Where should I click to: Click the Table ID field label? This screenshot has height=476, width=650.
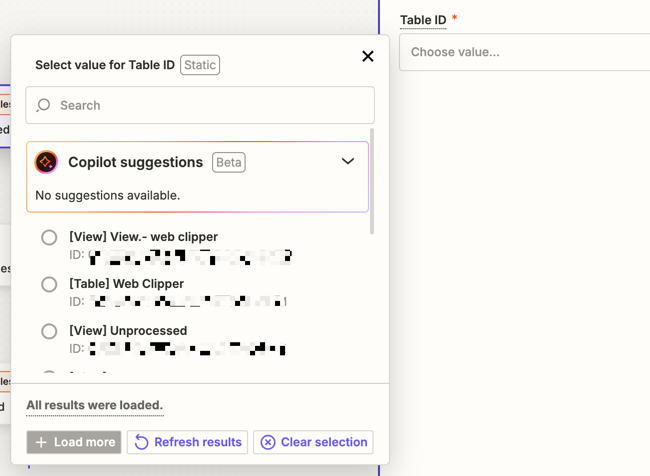(x=422, y=20)
